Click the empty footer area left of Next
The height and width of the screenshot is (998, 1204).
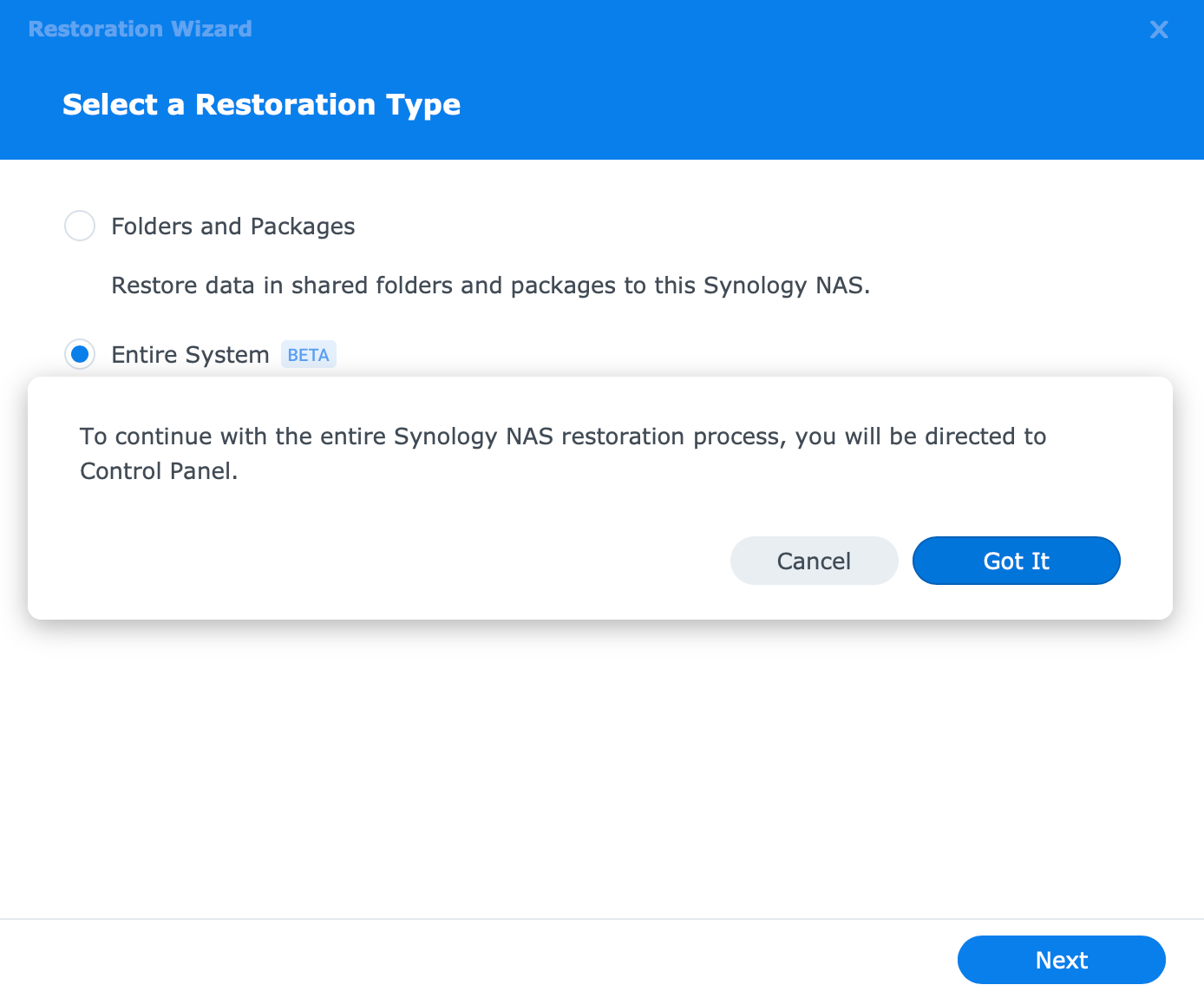(477, 960)
